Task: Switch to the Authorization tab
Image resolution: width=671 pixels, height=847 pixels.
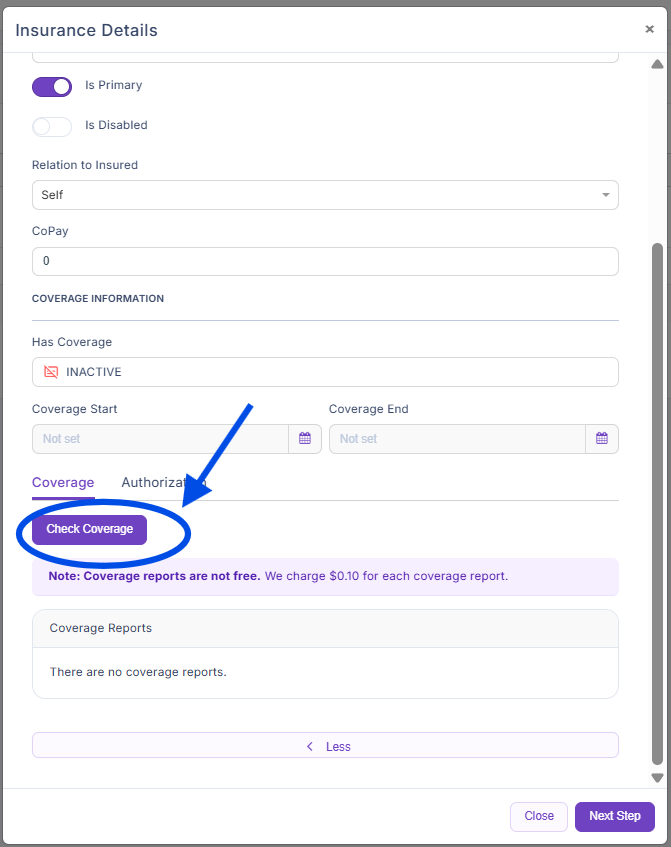Action: [x=160, y=482]
